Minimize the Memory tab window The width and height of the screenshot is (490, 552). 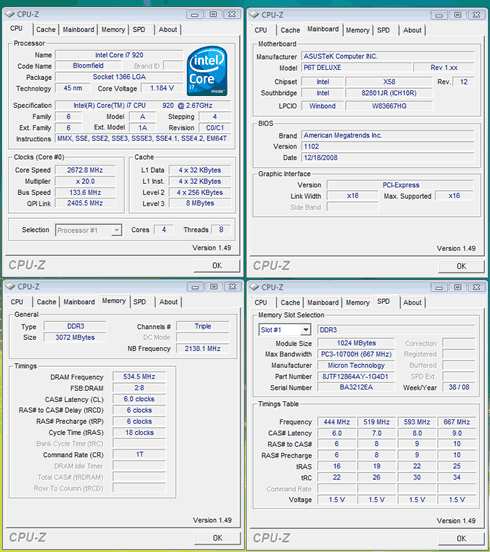pos(195,287)
